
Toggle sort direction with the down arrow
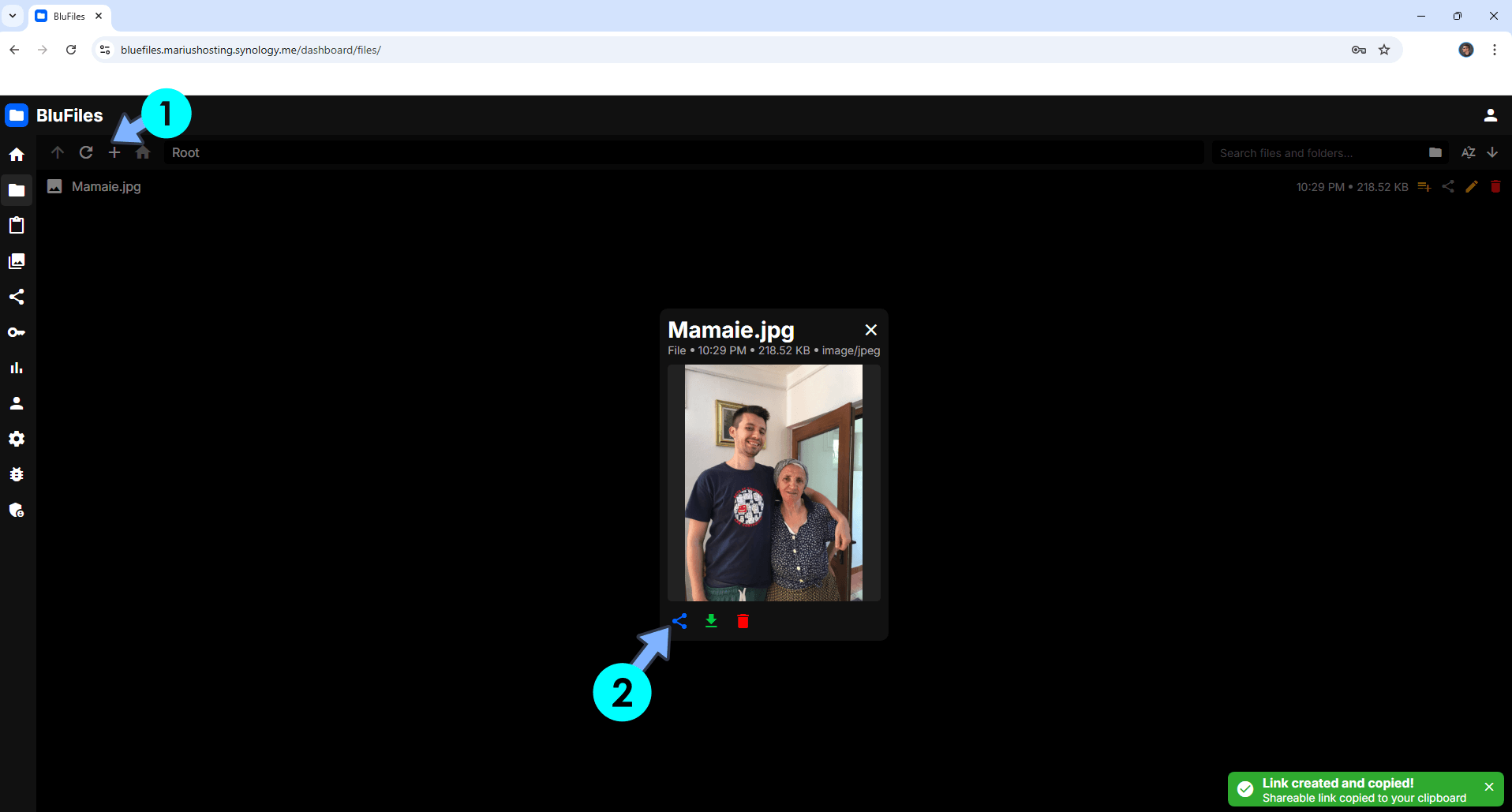(1492, 152)
